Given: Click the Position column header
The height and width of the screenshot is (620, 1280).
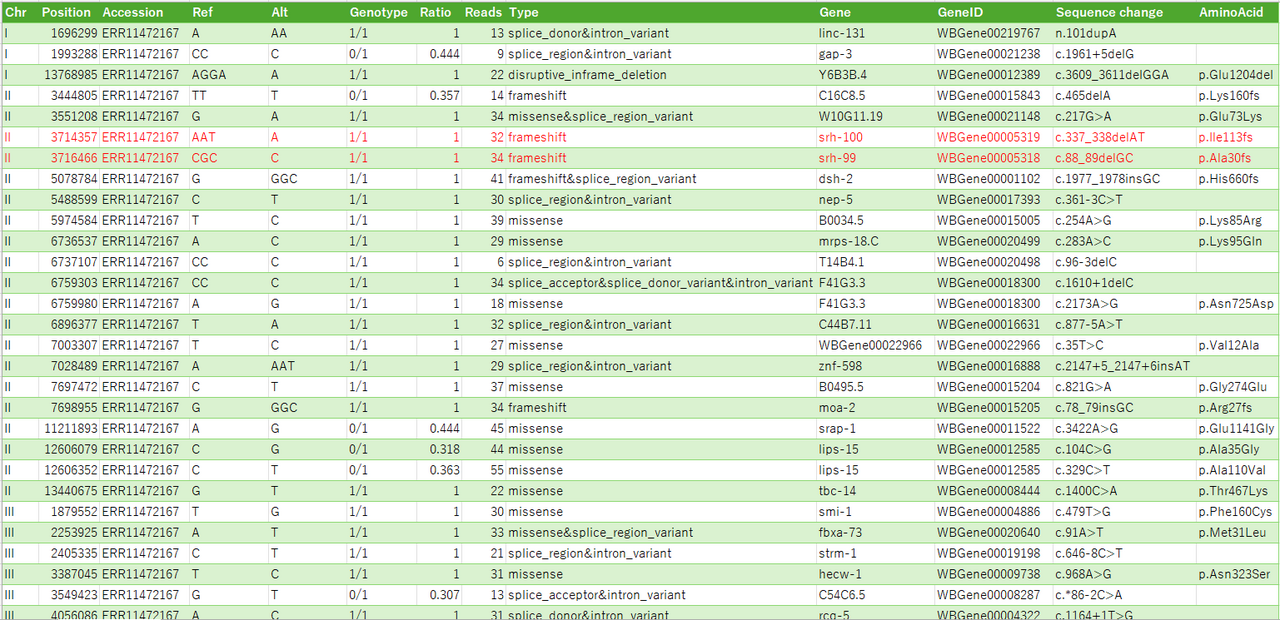Looking at the screenshot, I should (68, 12).
